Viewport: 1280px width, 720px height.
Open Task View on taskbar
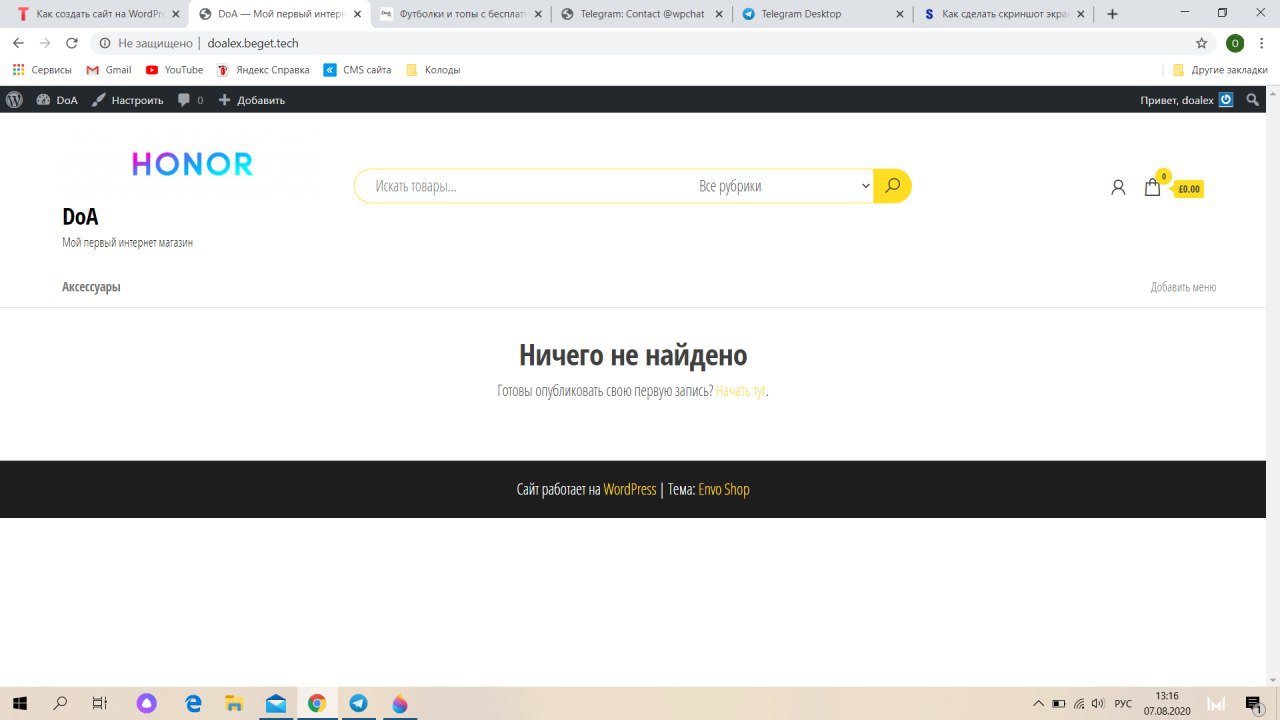[100, 704]
